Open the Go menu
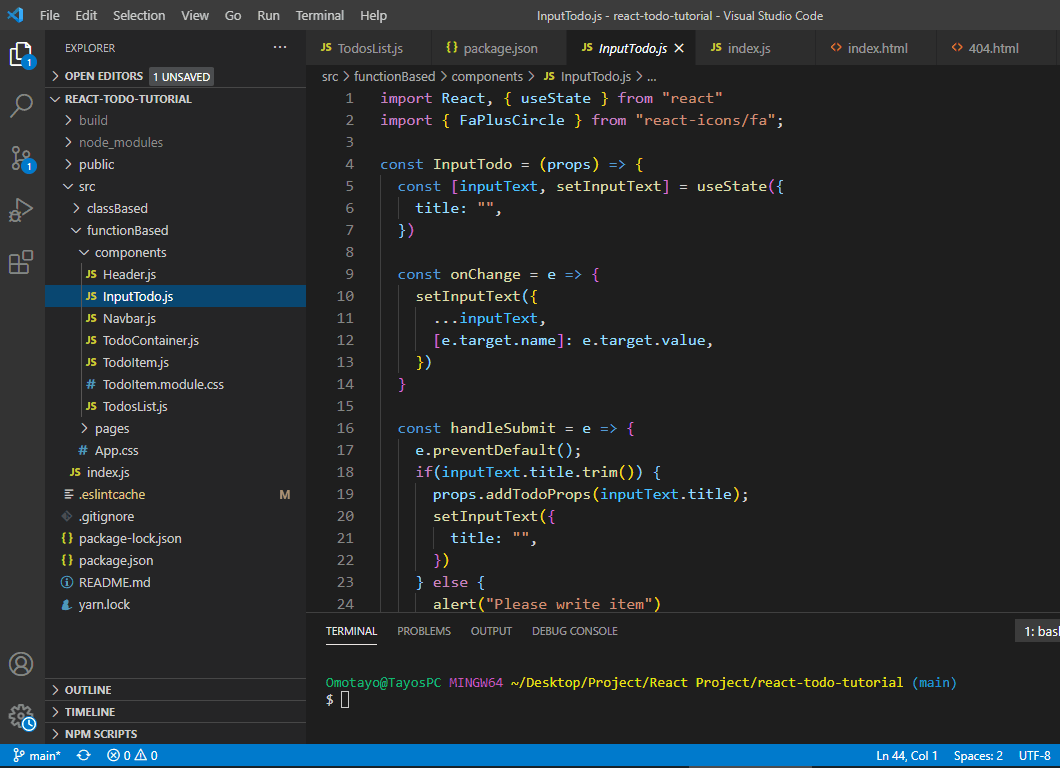This screenshot has height=768, width=1060. pos(233,15)
